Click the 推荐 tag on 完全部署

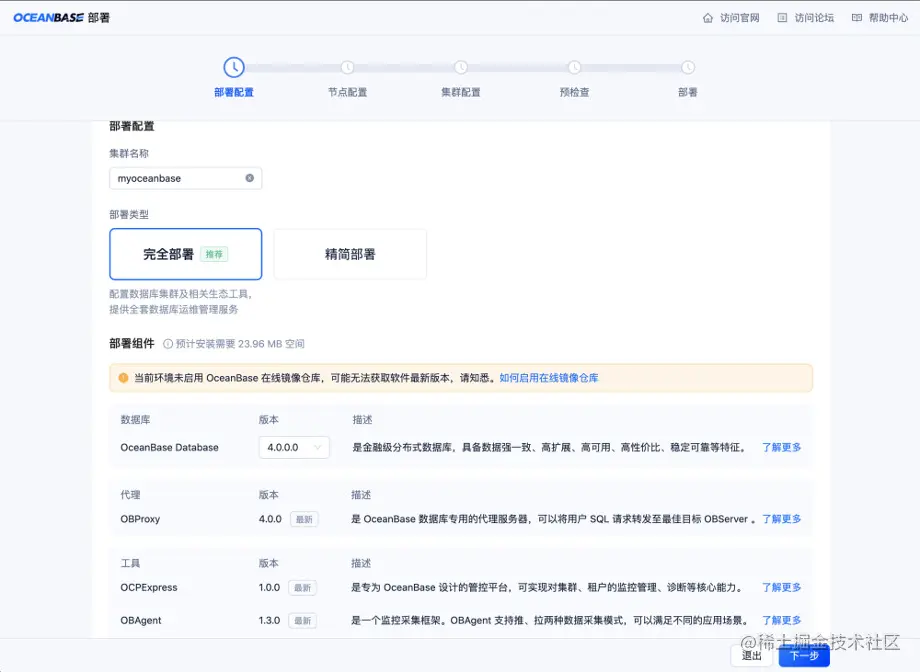coord(214,254)
